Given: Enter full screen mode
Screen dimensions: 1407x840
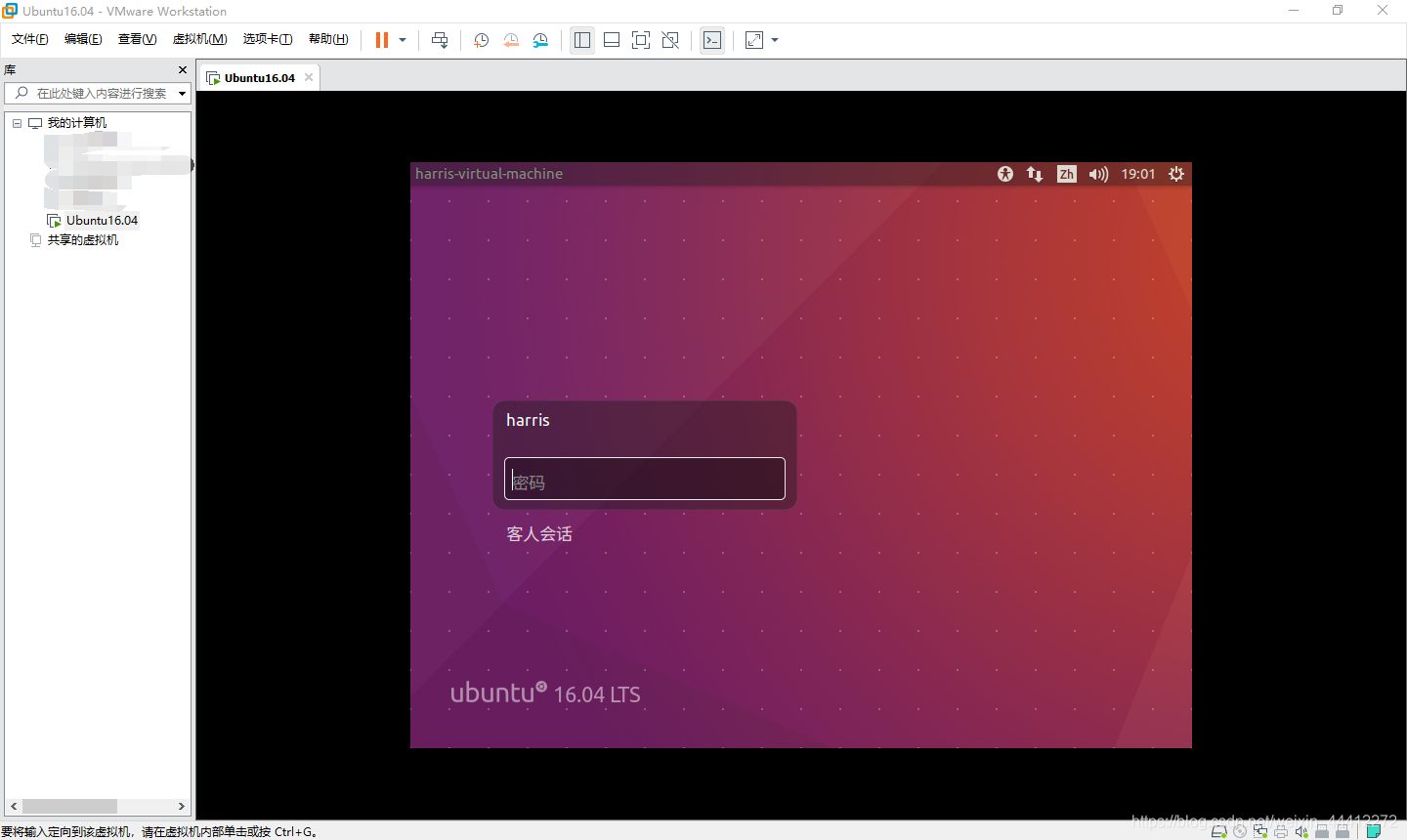Looking at the screenshot, I should coord(641,40).
